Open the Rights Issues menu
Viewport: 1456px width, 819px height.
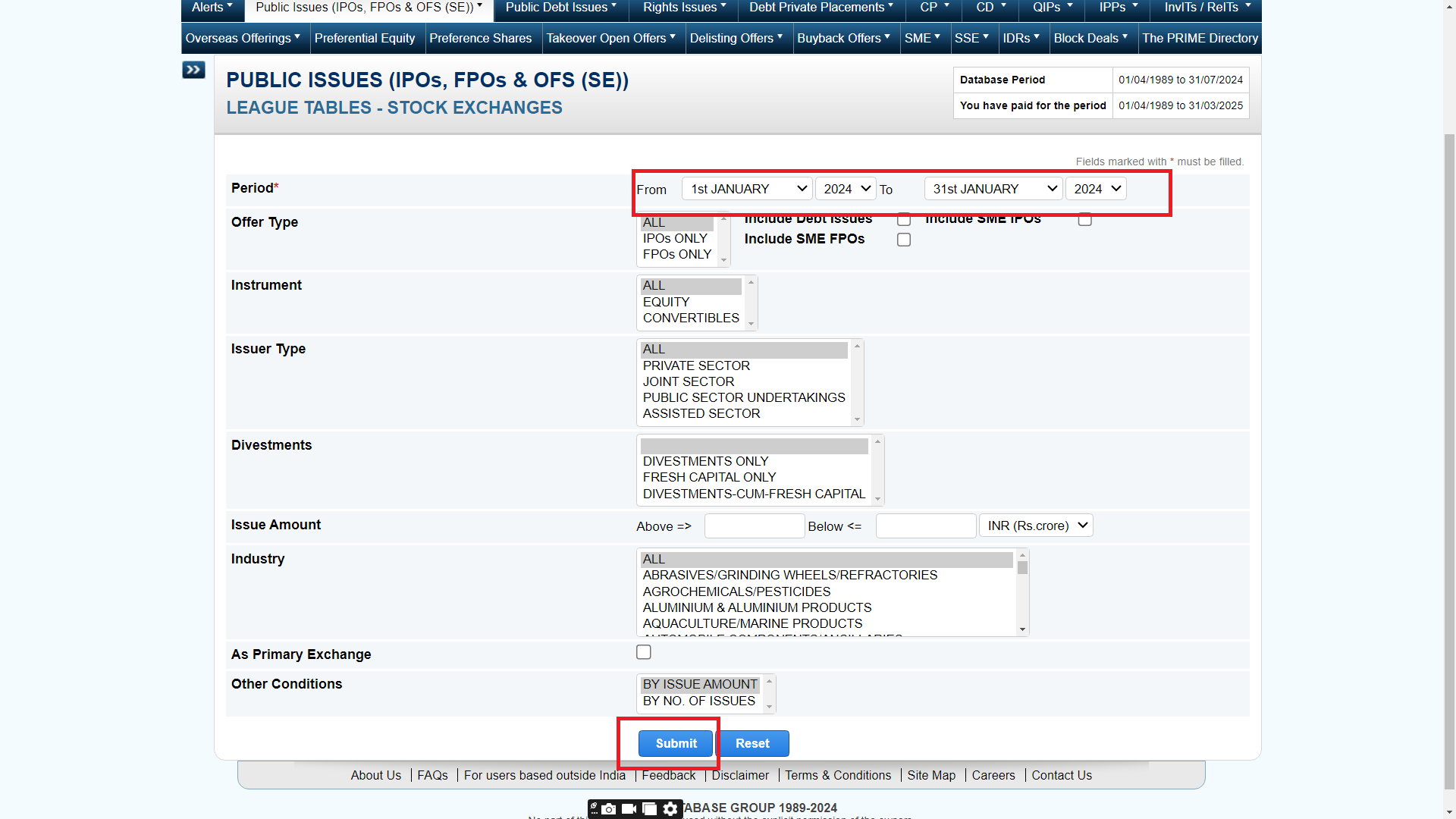point(684,8)
